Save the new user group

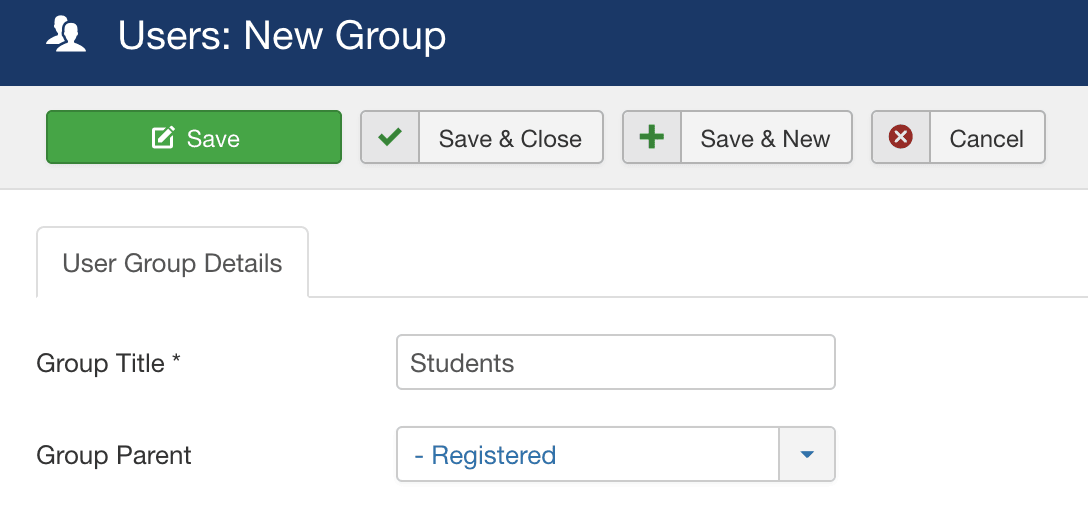tap(194, 137)
